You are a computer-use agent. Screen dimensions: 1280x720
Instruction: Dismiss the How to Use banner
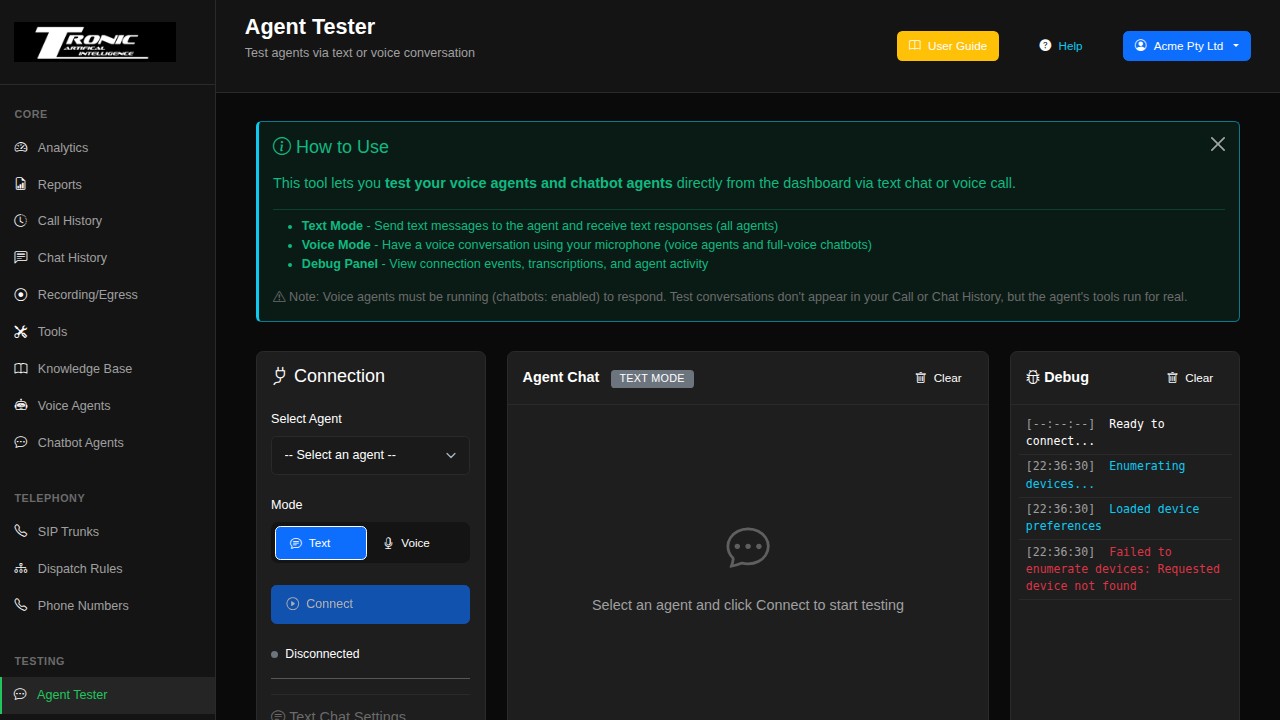pyautogui.click(x=1217, y=144)
